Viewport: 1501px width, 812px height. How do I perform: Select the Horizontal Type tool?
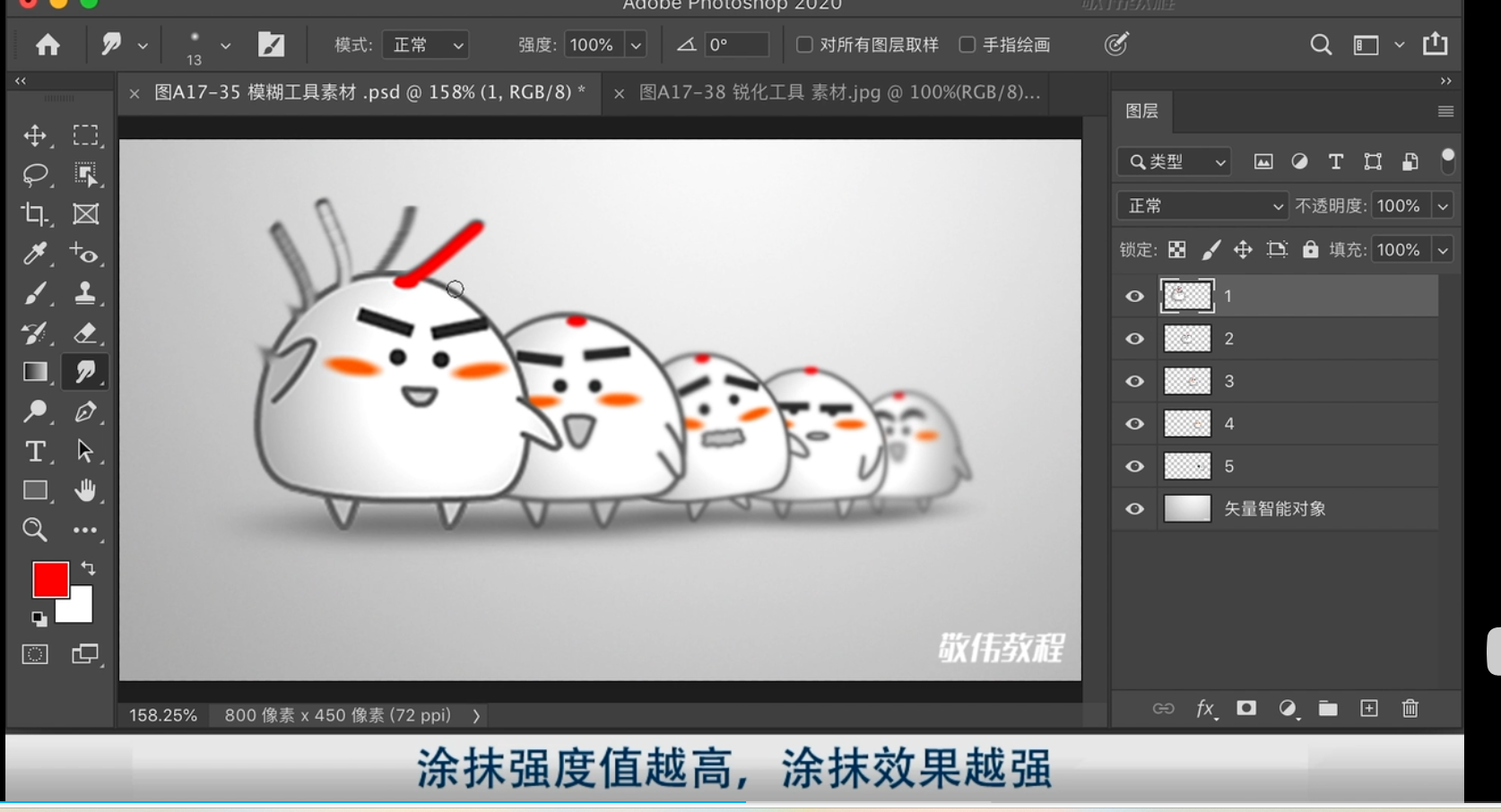coord(35,451)
